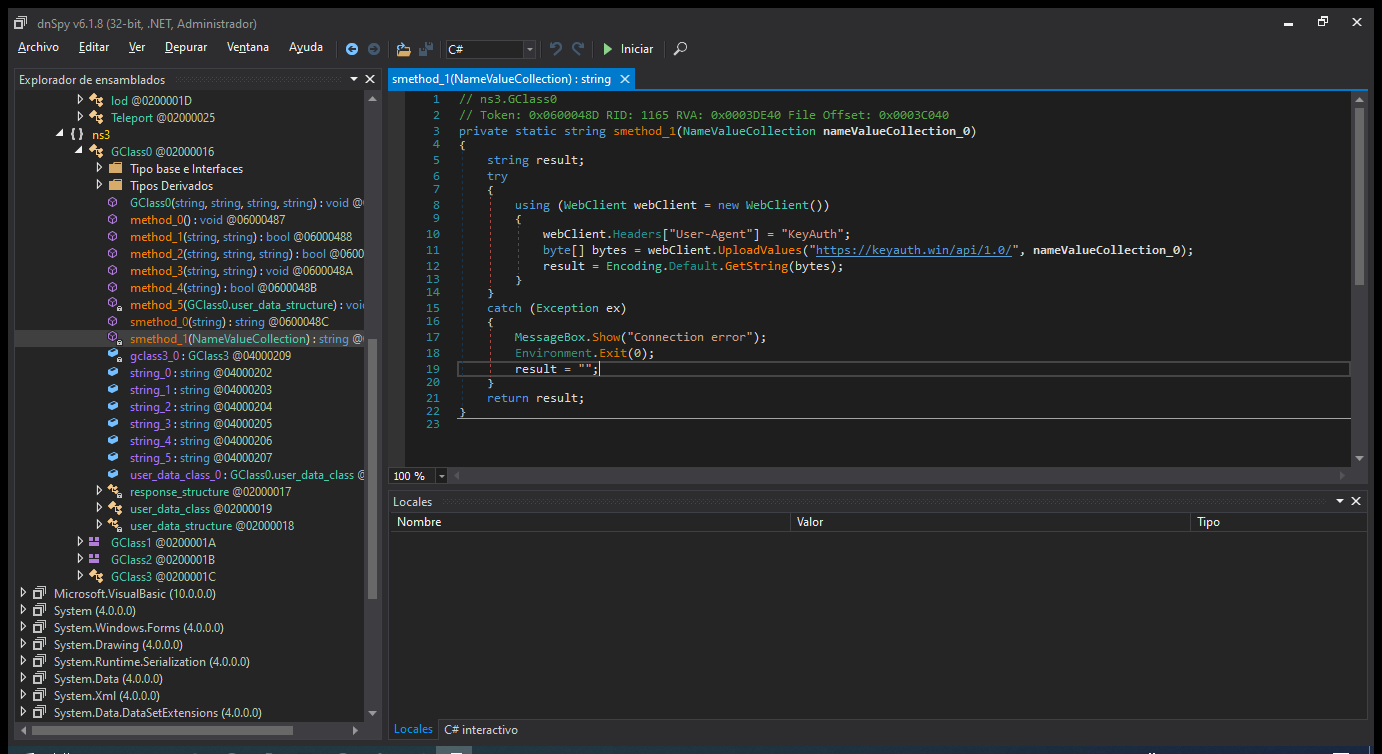Collapse the GClass0 class node
Image resolution: width=1382 pixels, height=754 pixels.
[79, 151]
